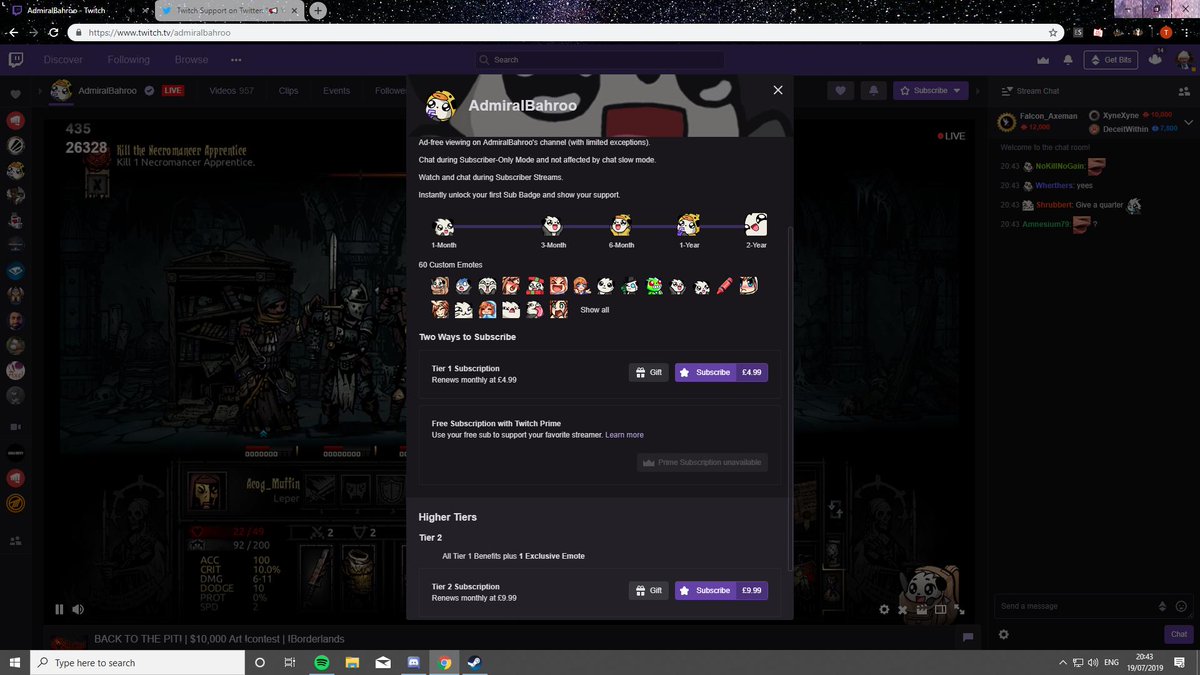The height and width of the screenshot is (675, 1200).
Task: Toggle channel notifications bell beside Subscribe
Action: [x=873, y=90]
